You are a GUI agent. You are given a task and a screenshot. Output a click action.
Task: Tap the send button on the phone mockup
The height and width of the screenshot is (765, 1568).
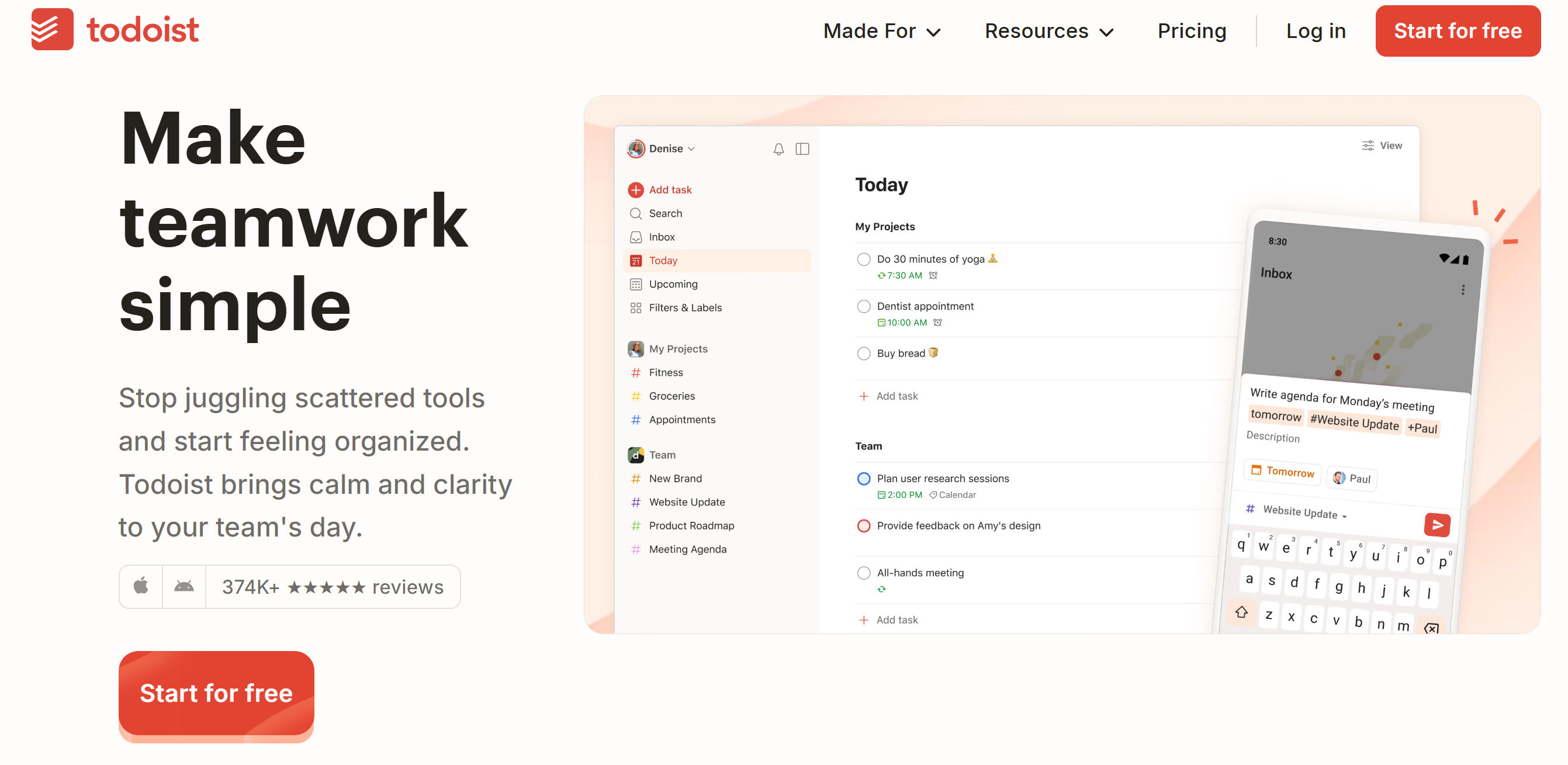click(x=1437, y=525)
